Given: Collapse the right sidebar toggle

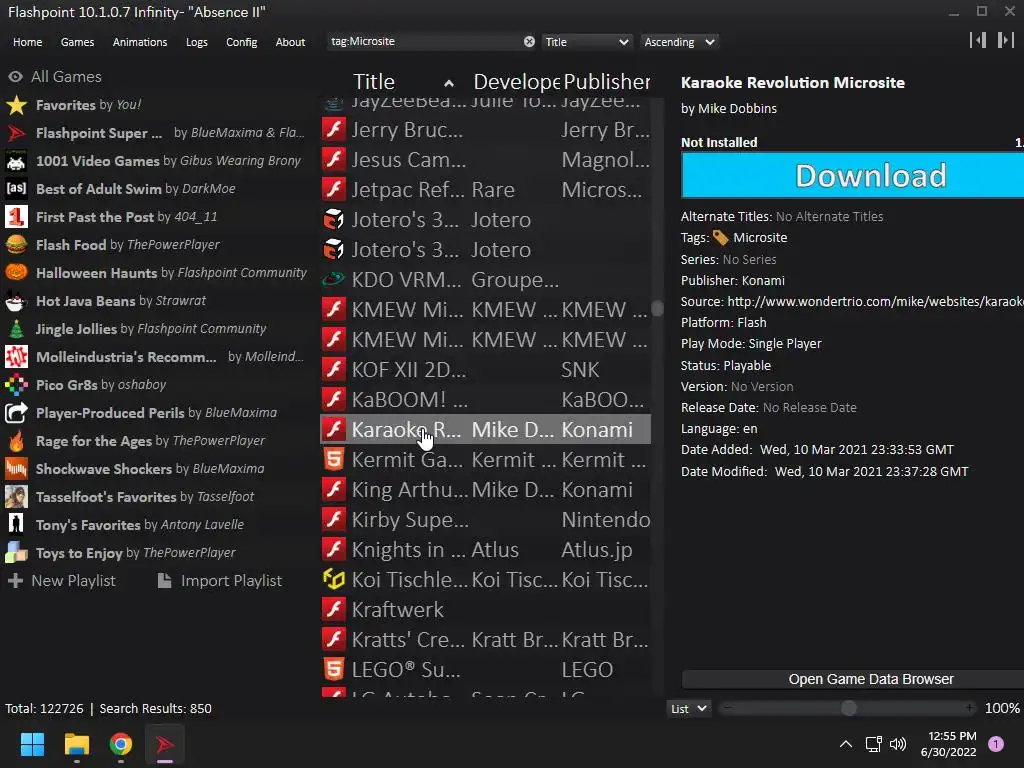Looking at the screenshot, I should [x=1006, y=40].
